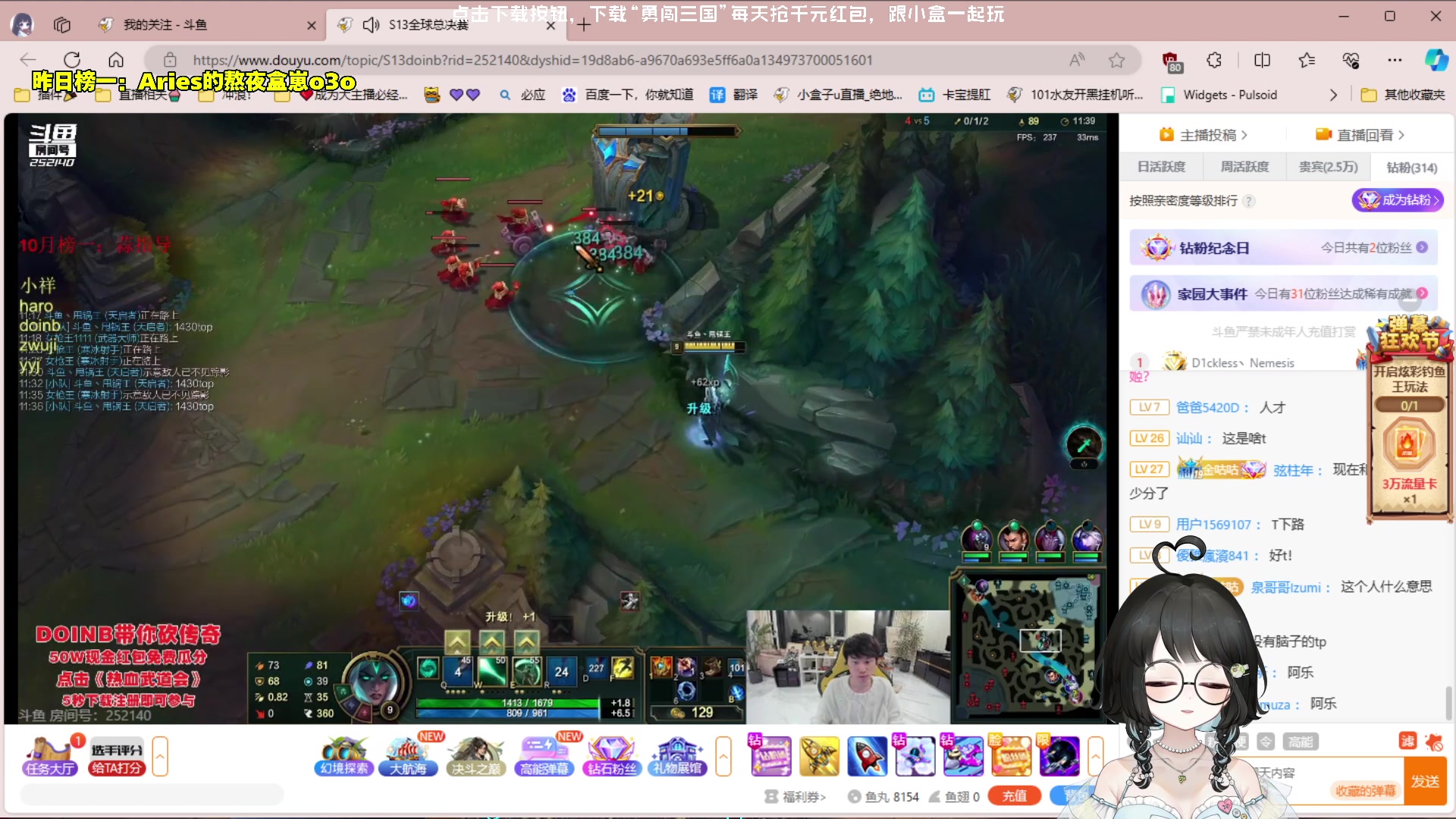The image size is (1456, 819).
Task: Open 直播回看 replay section
Action: point(1360,135)
